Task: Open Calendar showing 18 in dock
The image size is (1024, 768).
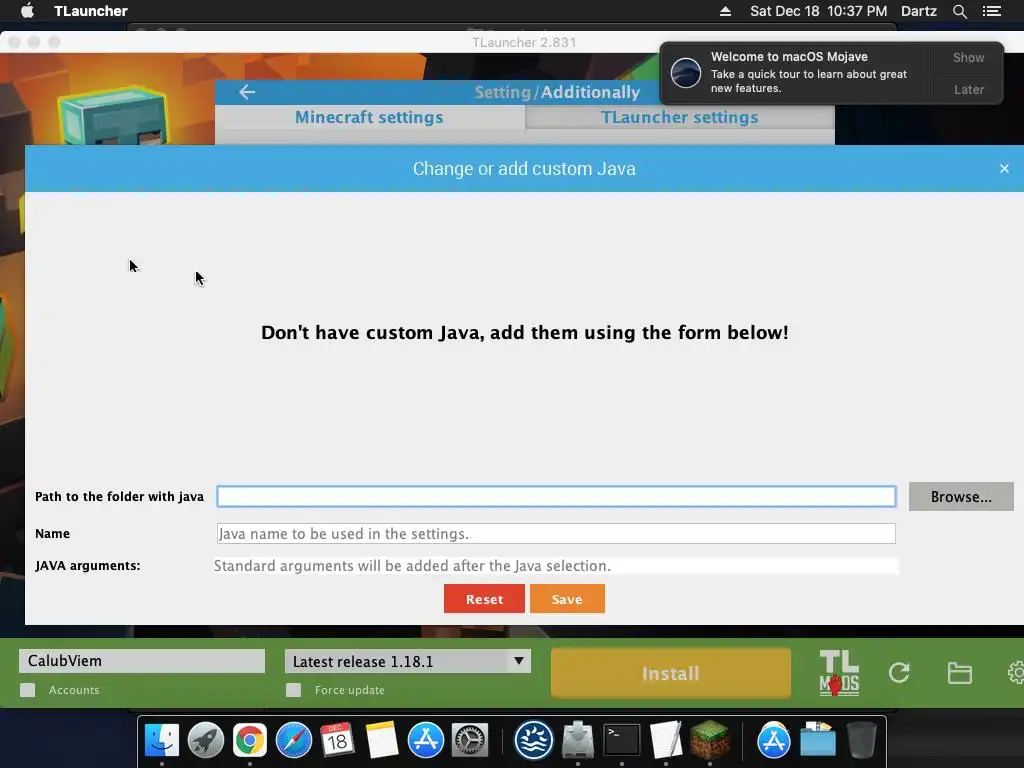Action: pos(337,741)
